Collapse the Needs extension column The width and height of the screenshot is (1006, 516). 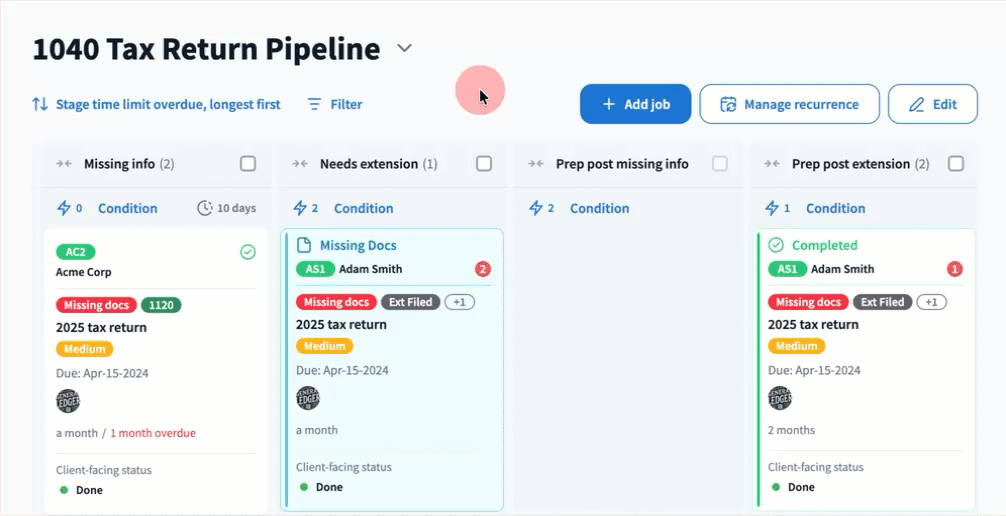[x=300, y=164]
